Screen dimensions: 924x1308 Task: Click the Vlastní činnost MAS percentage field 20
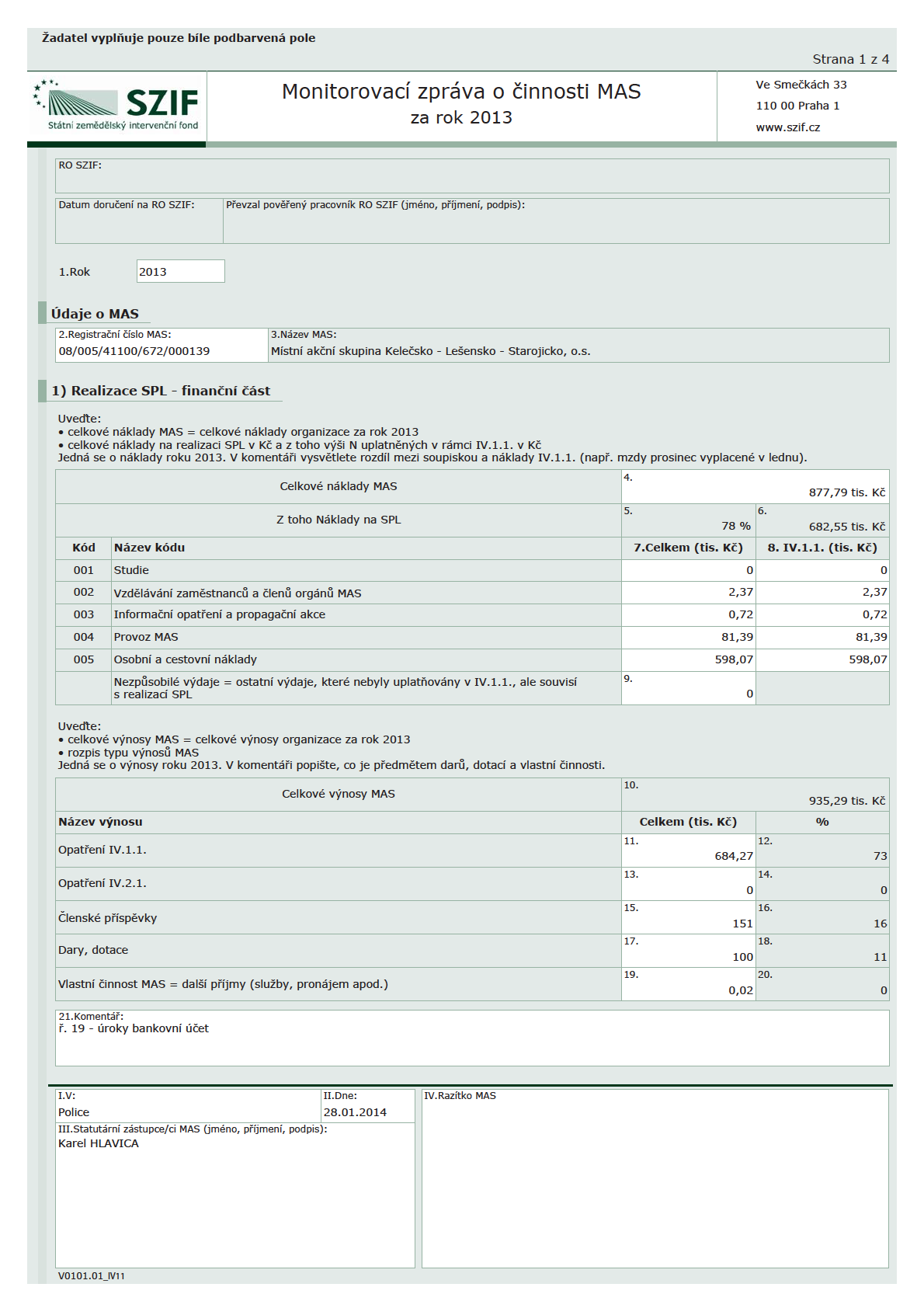point(822,984)
